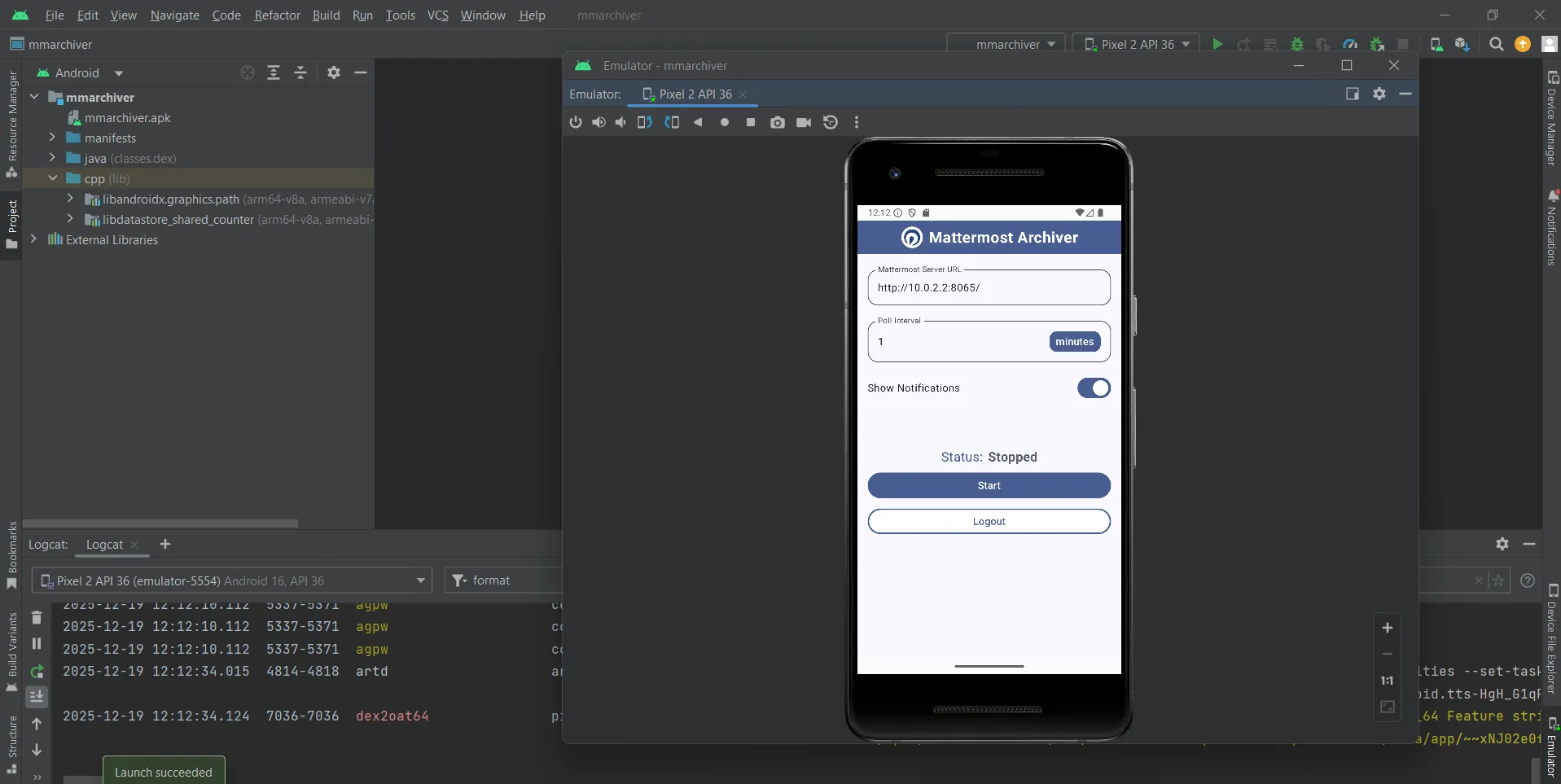This screenshot has width=1561, height=784.
Task: Toggle scroll to end in Logcat
Action: pyautogui.click(x=37, y=697)
